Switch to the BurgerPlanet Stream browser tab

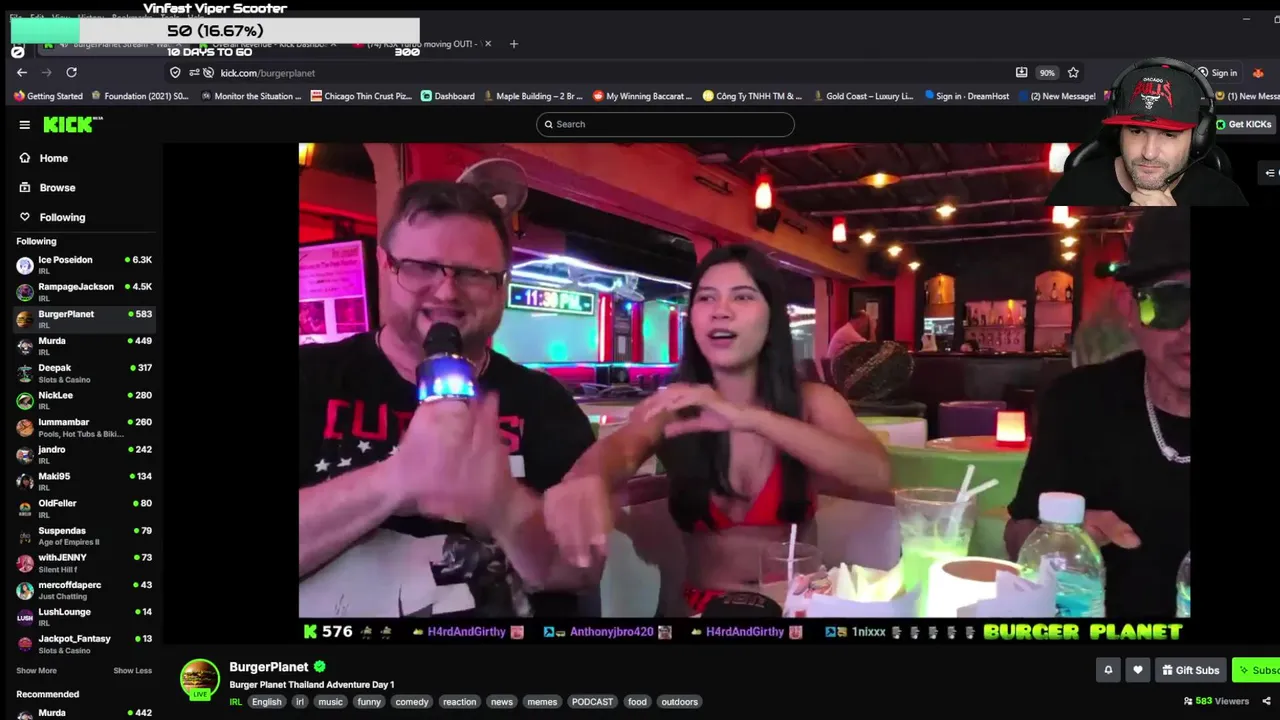tap(112, 44)
